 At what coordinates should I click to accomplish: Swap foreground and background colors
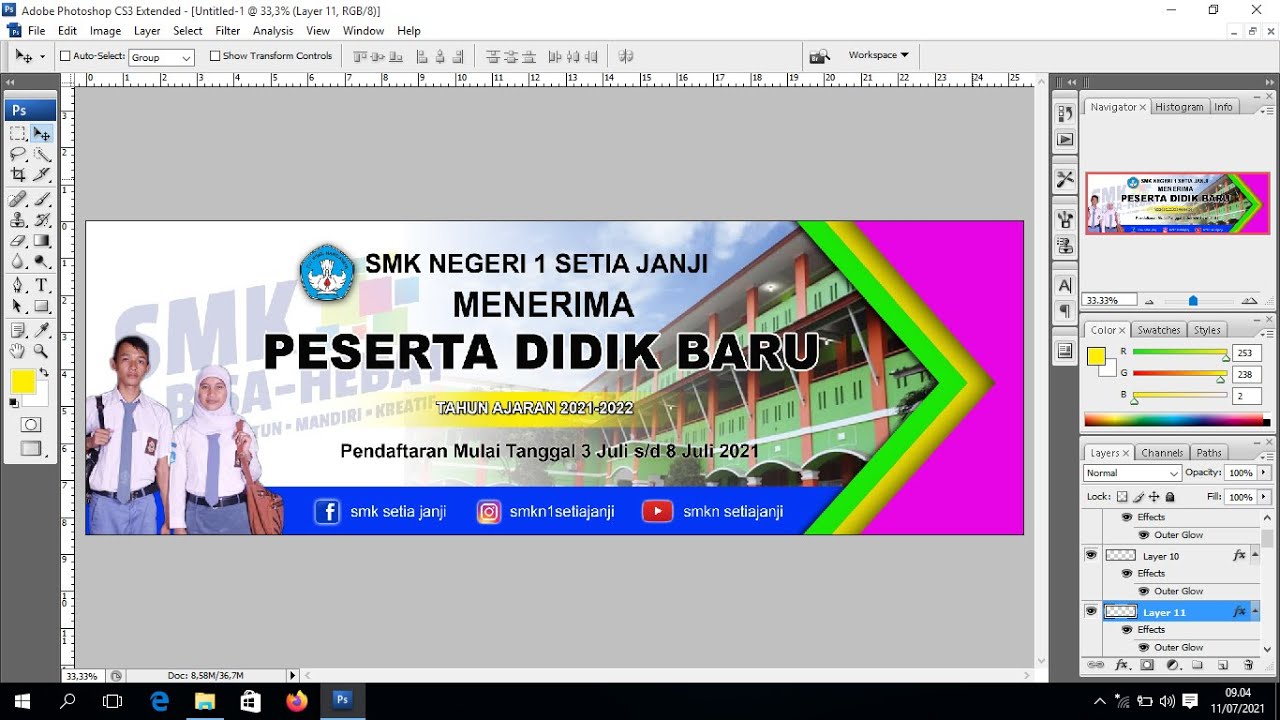pos(44,373)
